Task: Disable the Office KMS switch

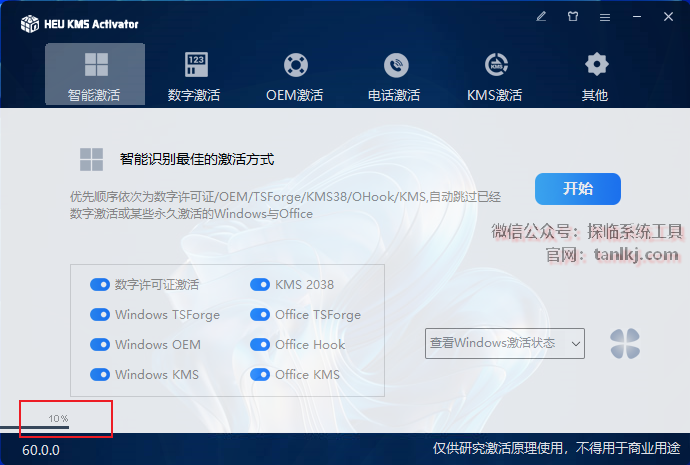Action: pos(260,374)
